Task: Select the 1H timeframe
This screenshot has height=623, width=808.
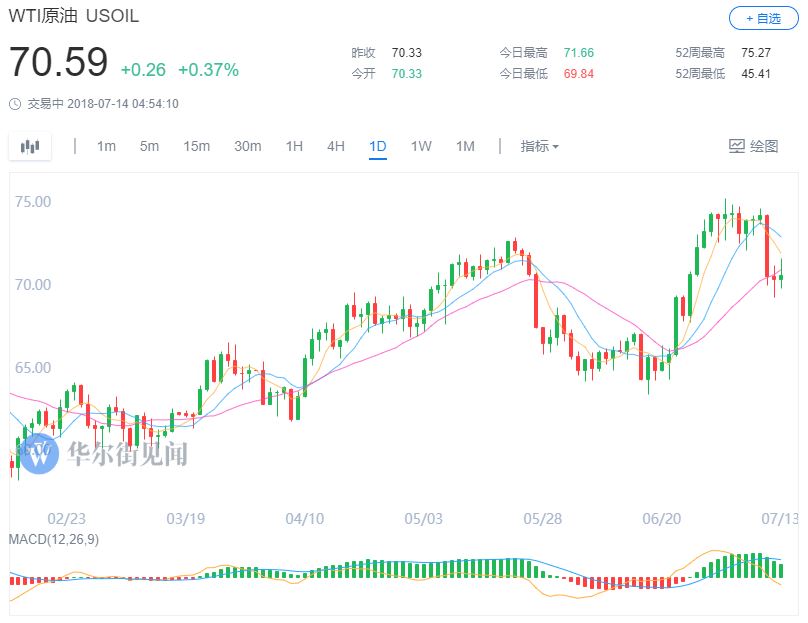Action: pyautogui.click(x=294, y=146)
